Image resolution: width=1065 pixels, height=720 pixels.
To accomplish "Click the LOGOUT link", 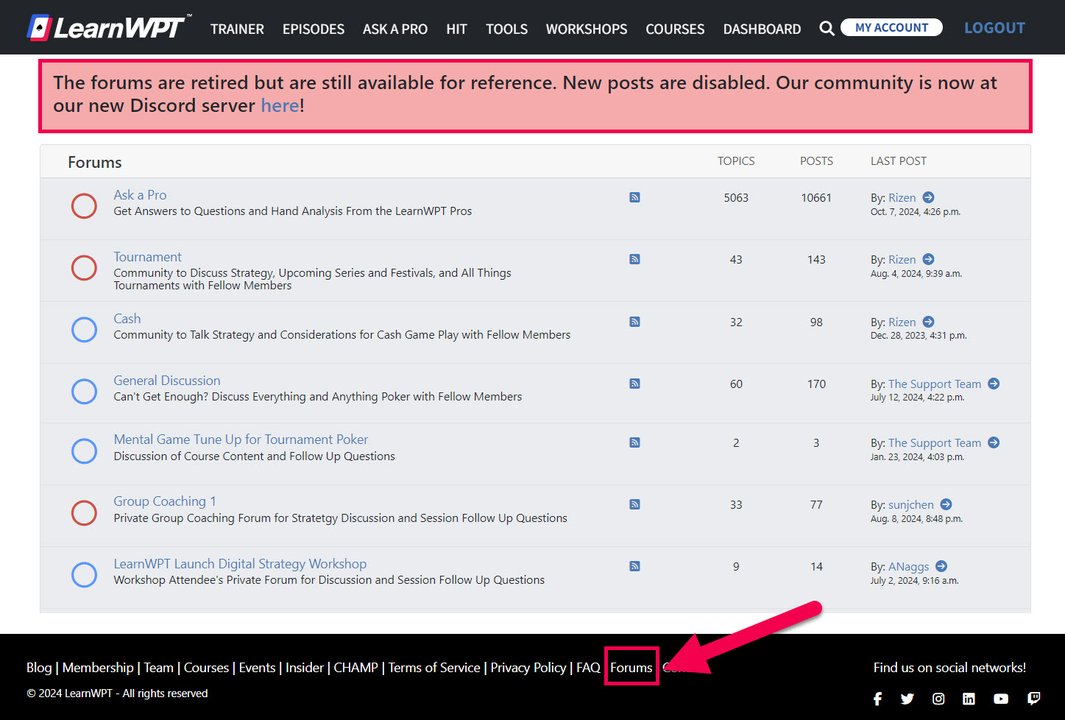I will point(994,28).
